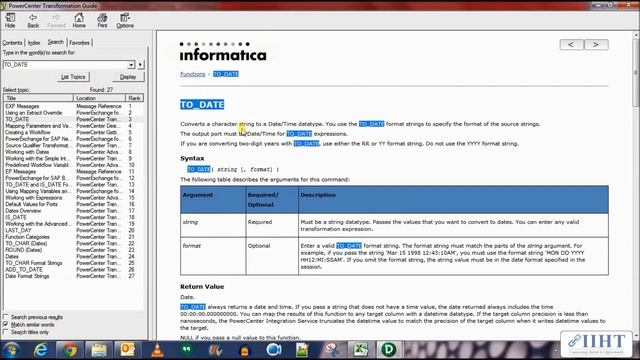Select the Search tab
This screenshot has width=640, height=360.
[56, 42]
